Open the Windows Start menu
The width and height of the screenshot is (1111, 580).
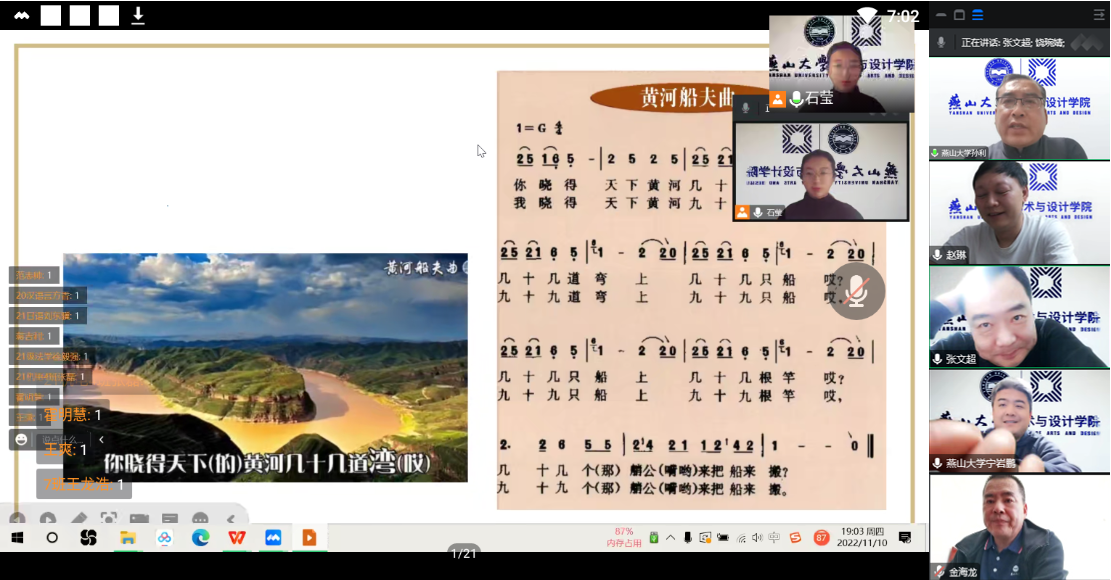17,538
